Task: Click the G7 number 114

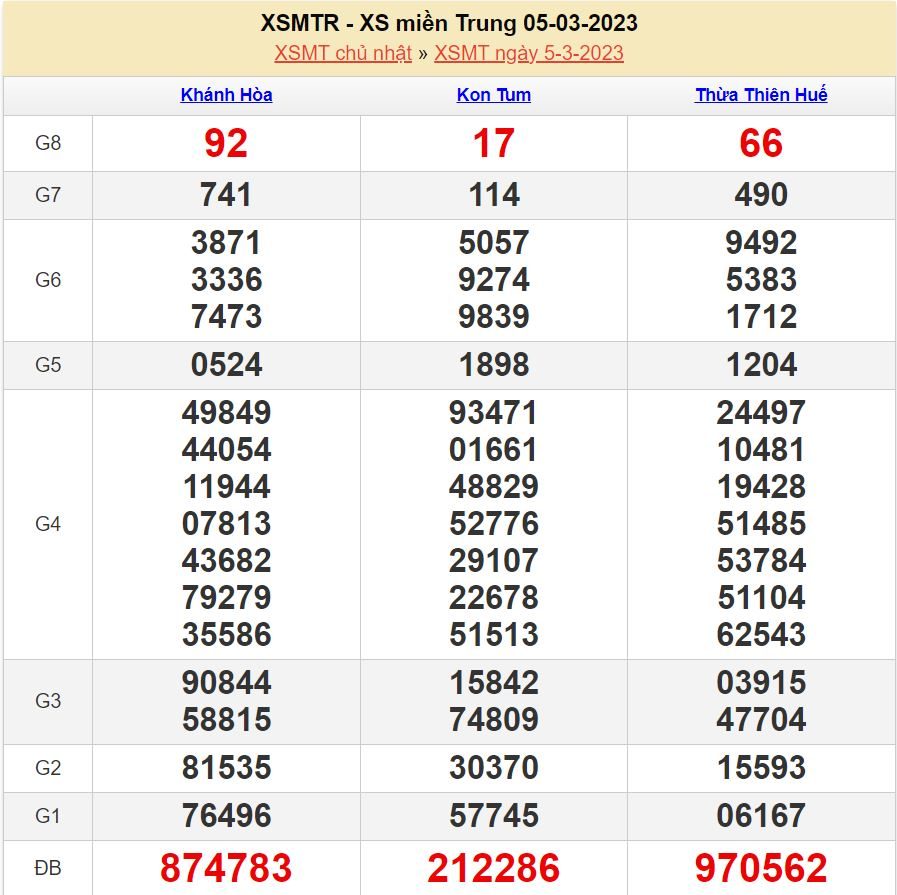Action: click(x=494, y=195)
